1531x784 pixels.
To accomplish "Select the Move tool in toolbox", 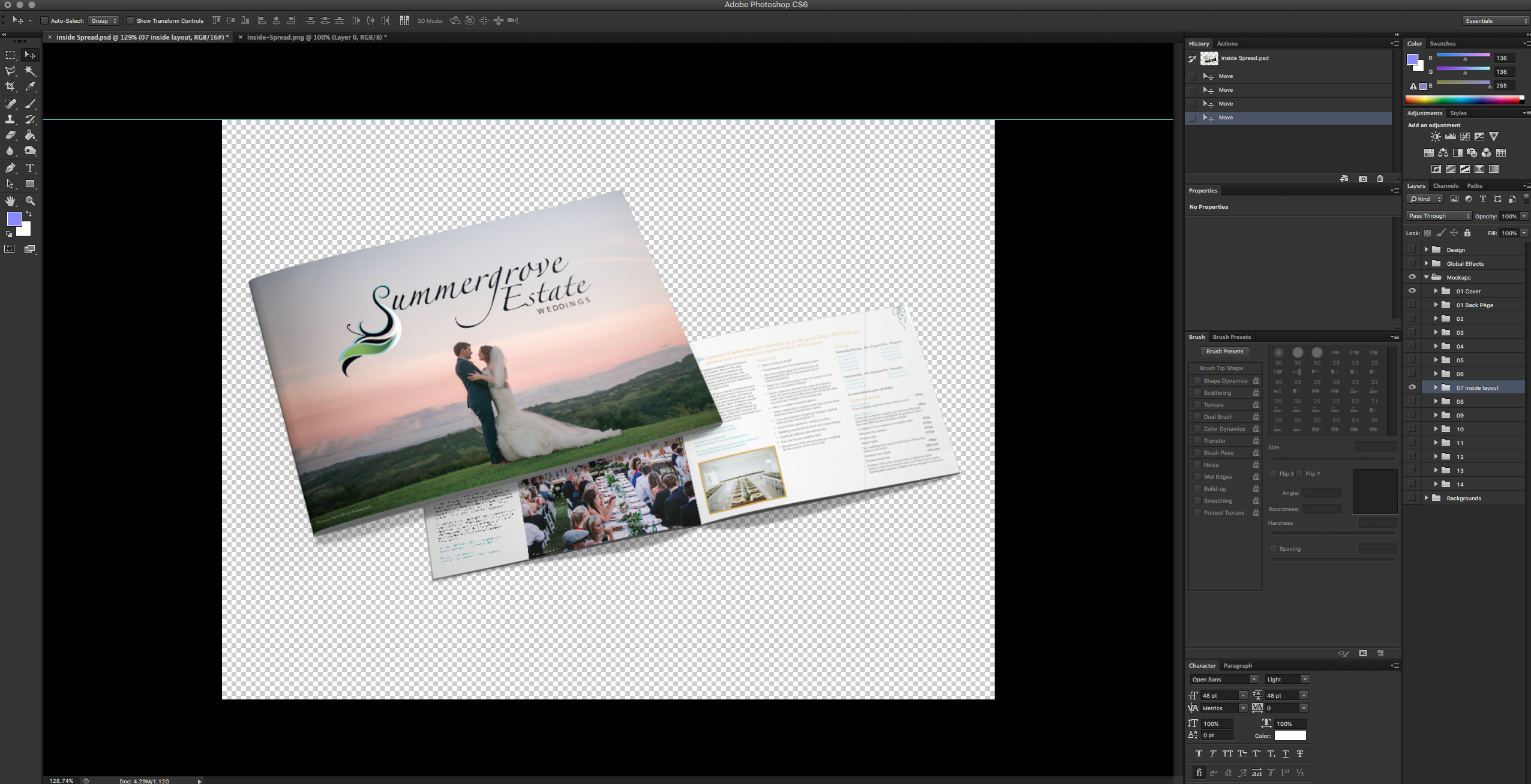I will tap(30, 55).
